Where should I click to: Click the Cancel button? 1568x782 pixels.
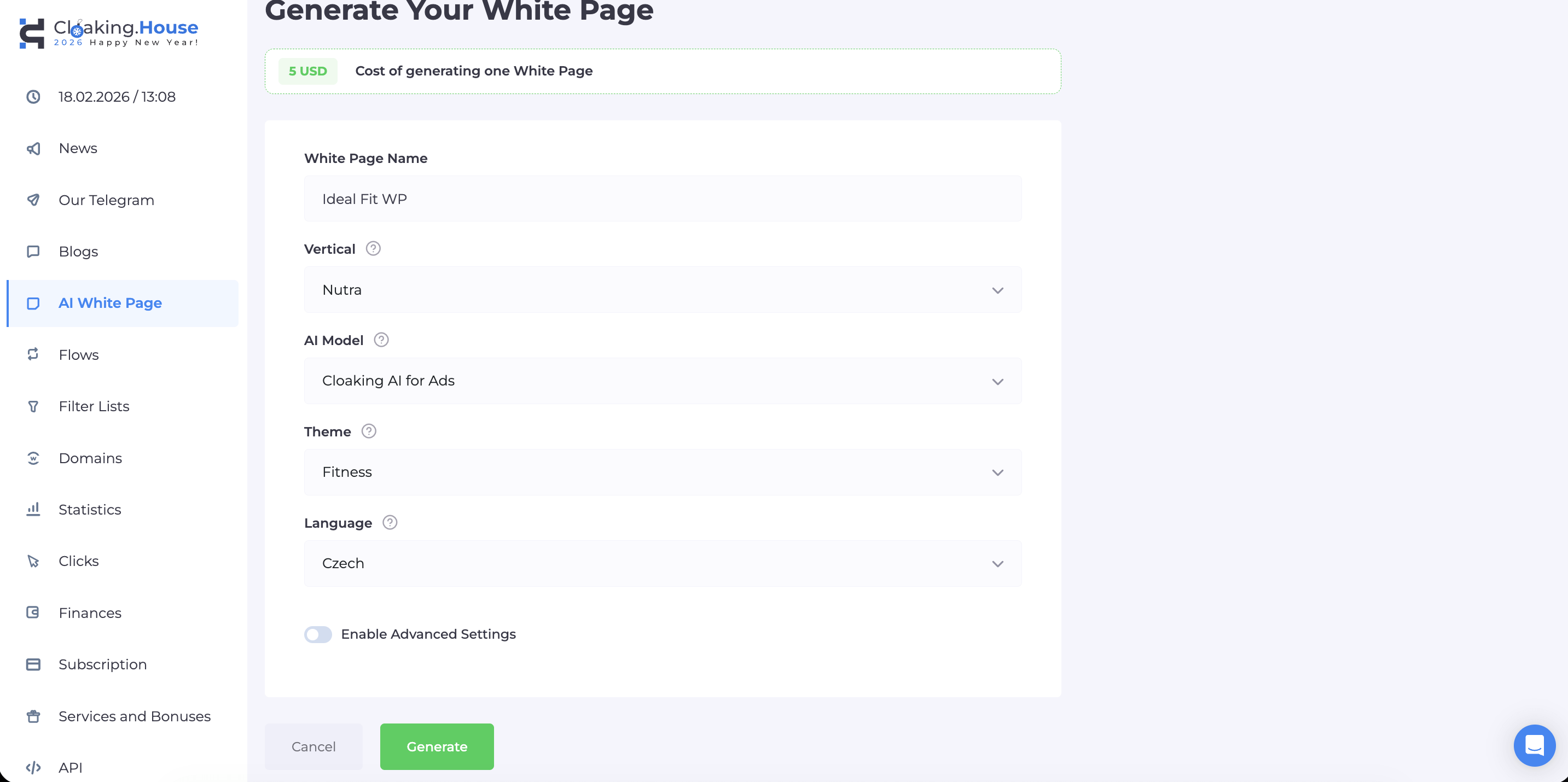(x=313, y=746)
